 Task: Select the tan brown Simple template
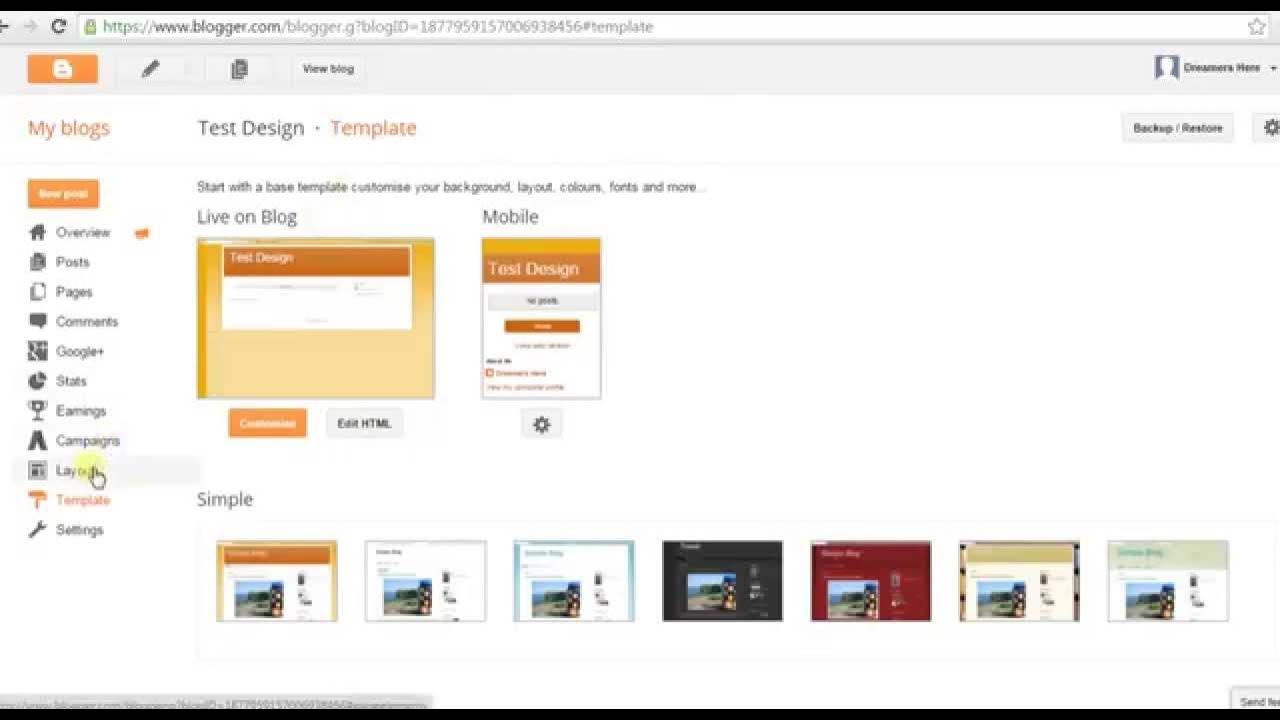[x=1019, y=581]
